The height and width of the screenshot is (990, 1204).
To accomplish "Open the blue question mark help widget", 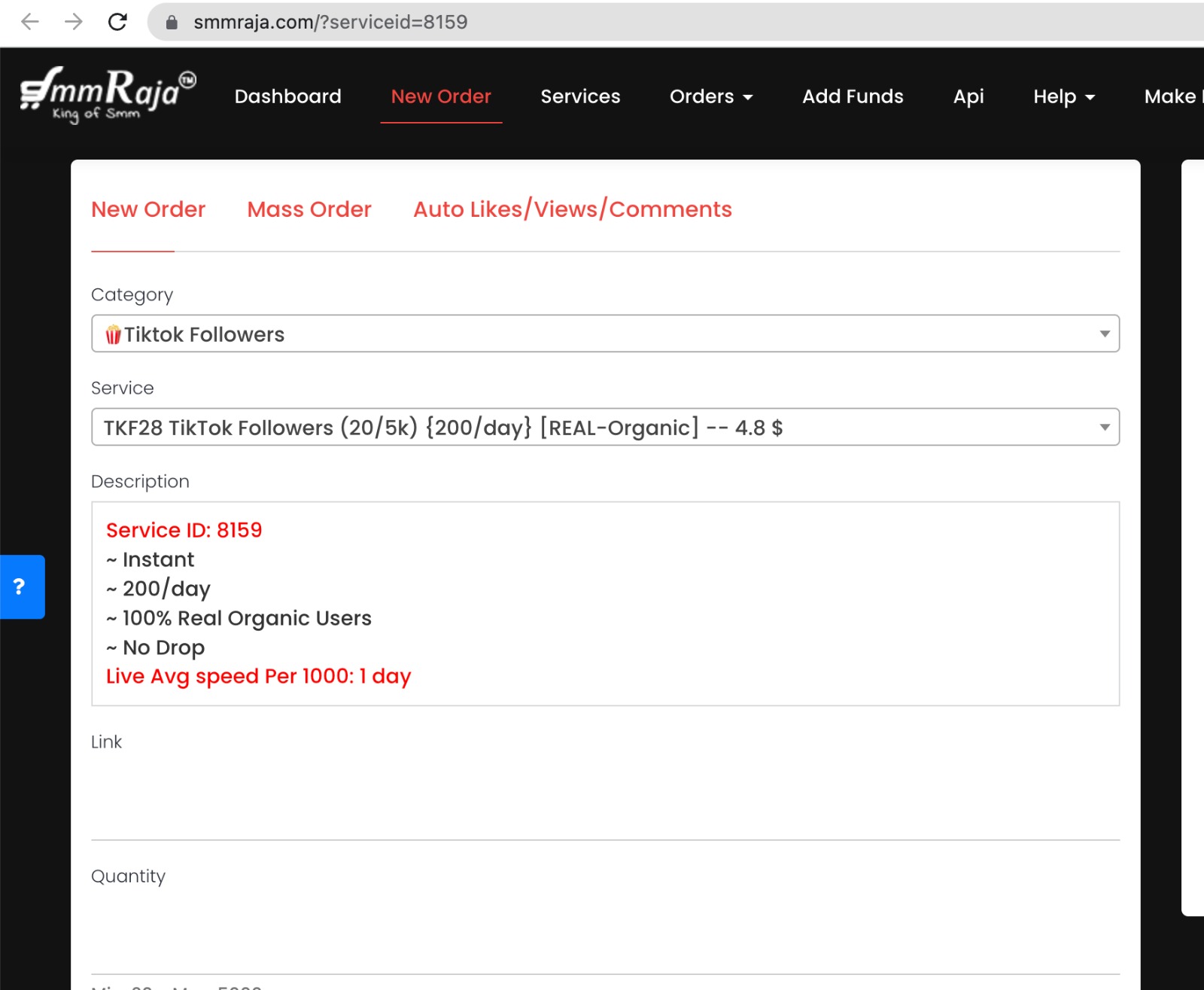I will (22, 586).
